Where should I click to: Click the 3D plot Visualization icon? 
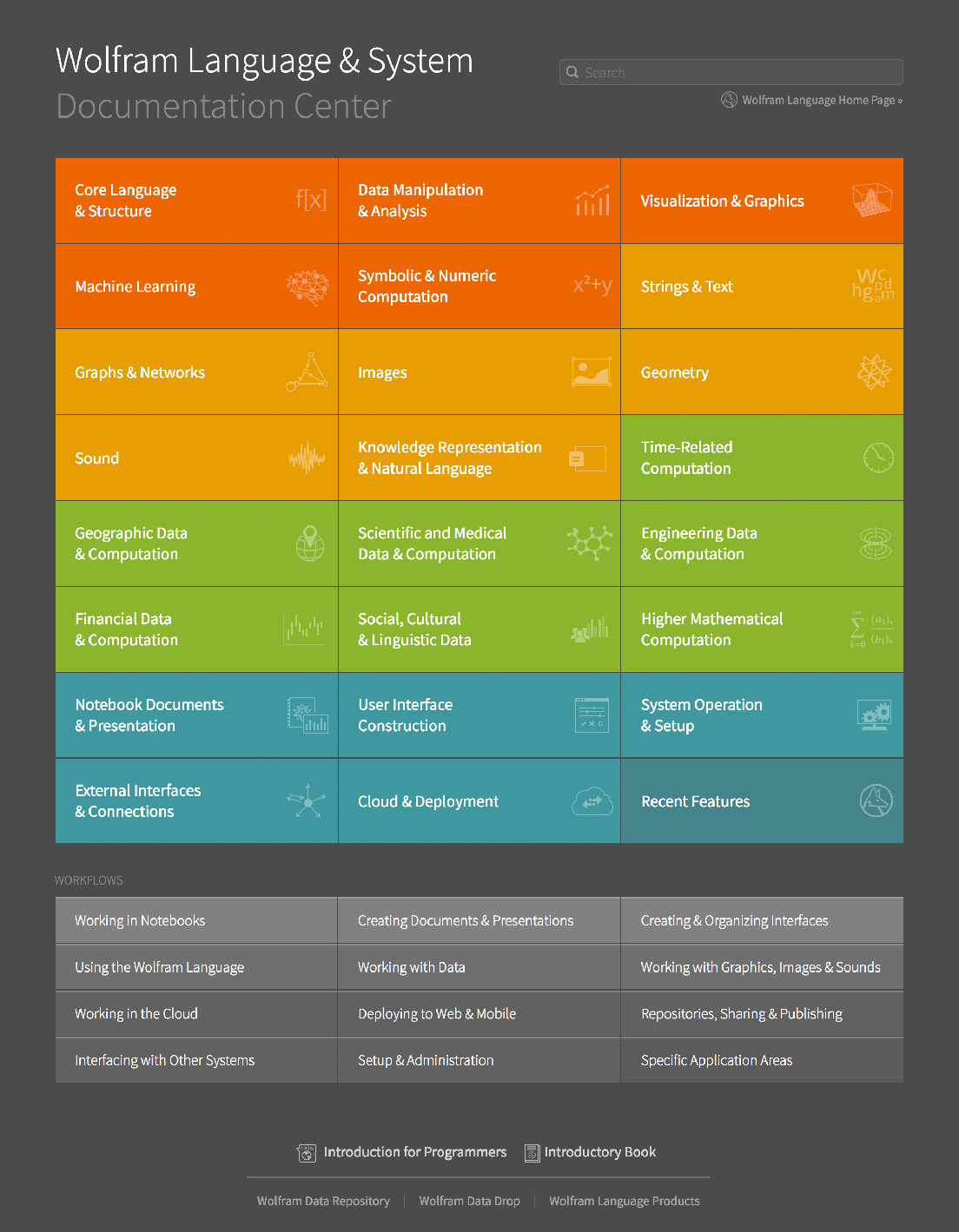click(872, 201)
